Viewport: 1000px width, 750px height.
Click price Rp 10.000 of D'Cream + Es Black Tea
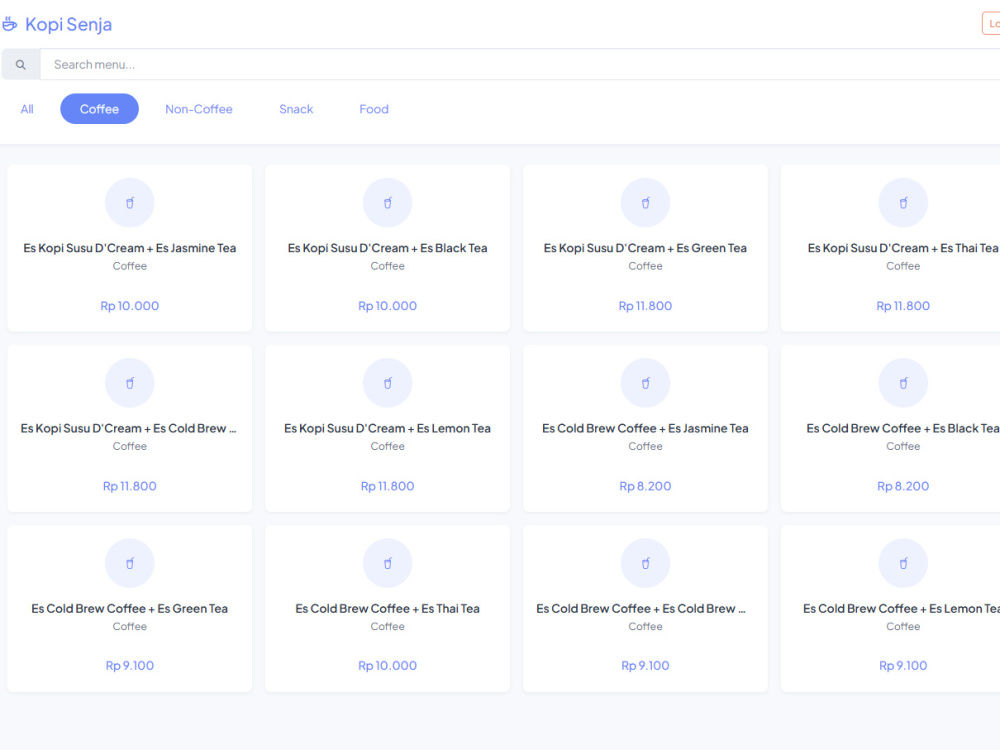(x=387, y=305)
